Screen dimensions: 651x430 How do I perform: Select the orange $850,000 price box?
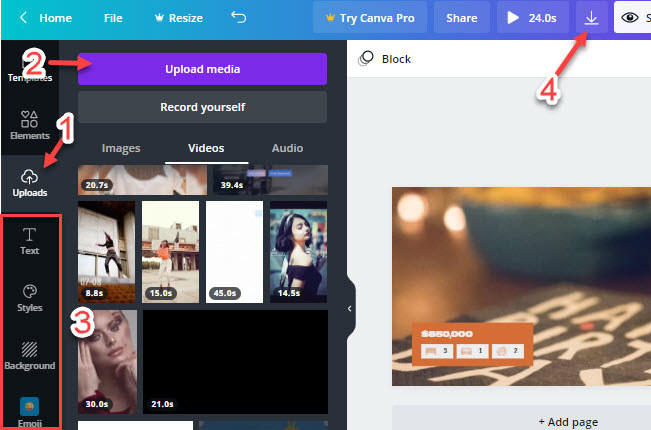coord(472,344)
